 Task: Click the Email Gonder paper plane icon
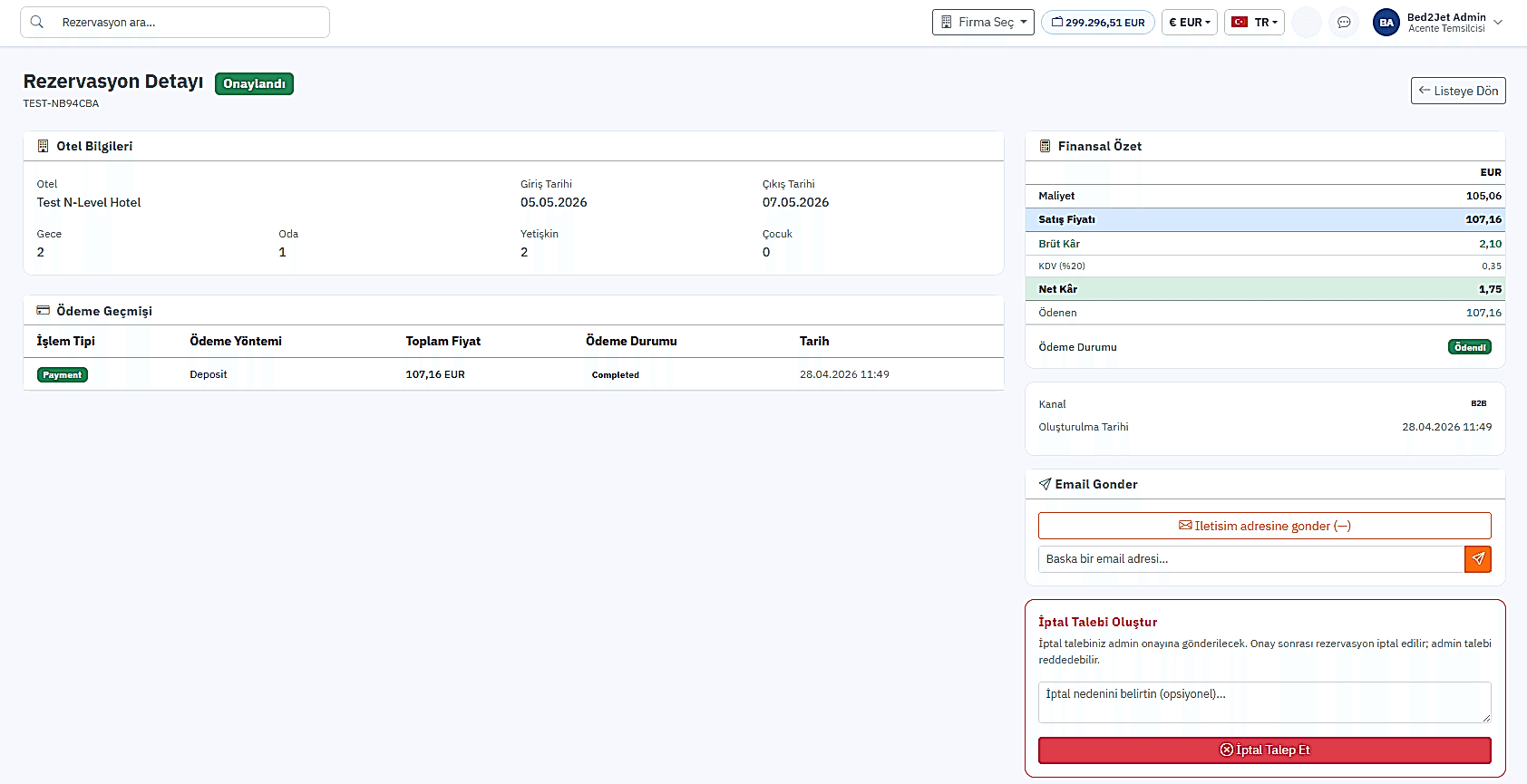[1045, 484]
